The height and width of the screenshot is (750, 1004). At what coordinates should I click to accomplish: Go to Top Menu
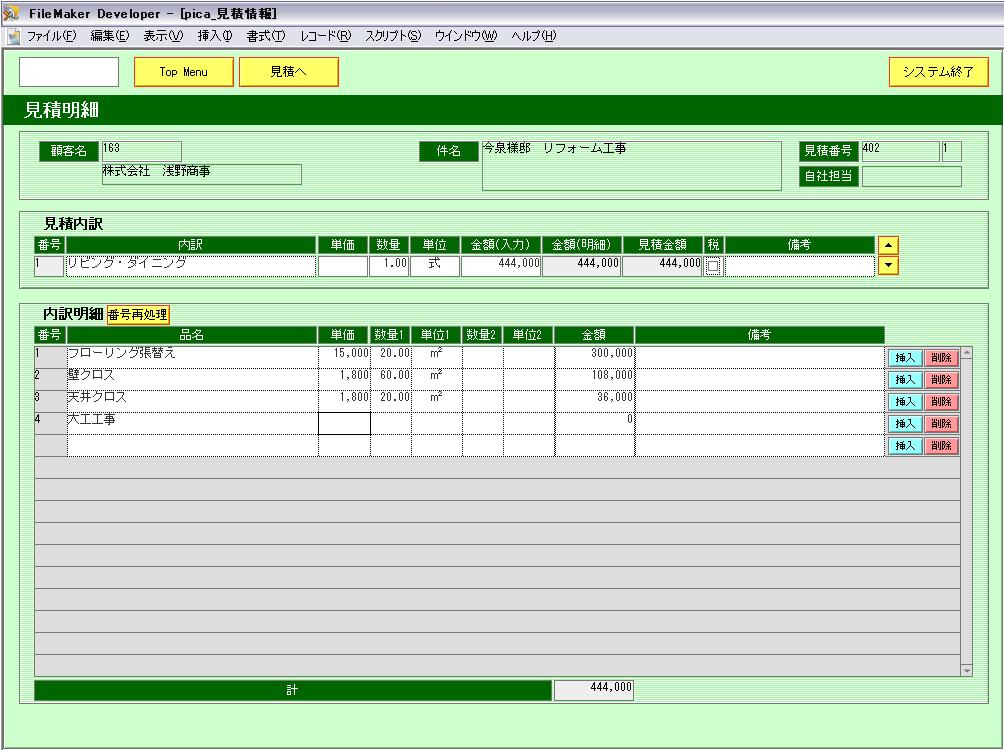tap(184, 72)
